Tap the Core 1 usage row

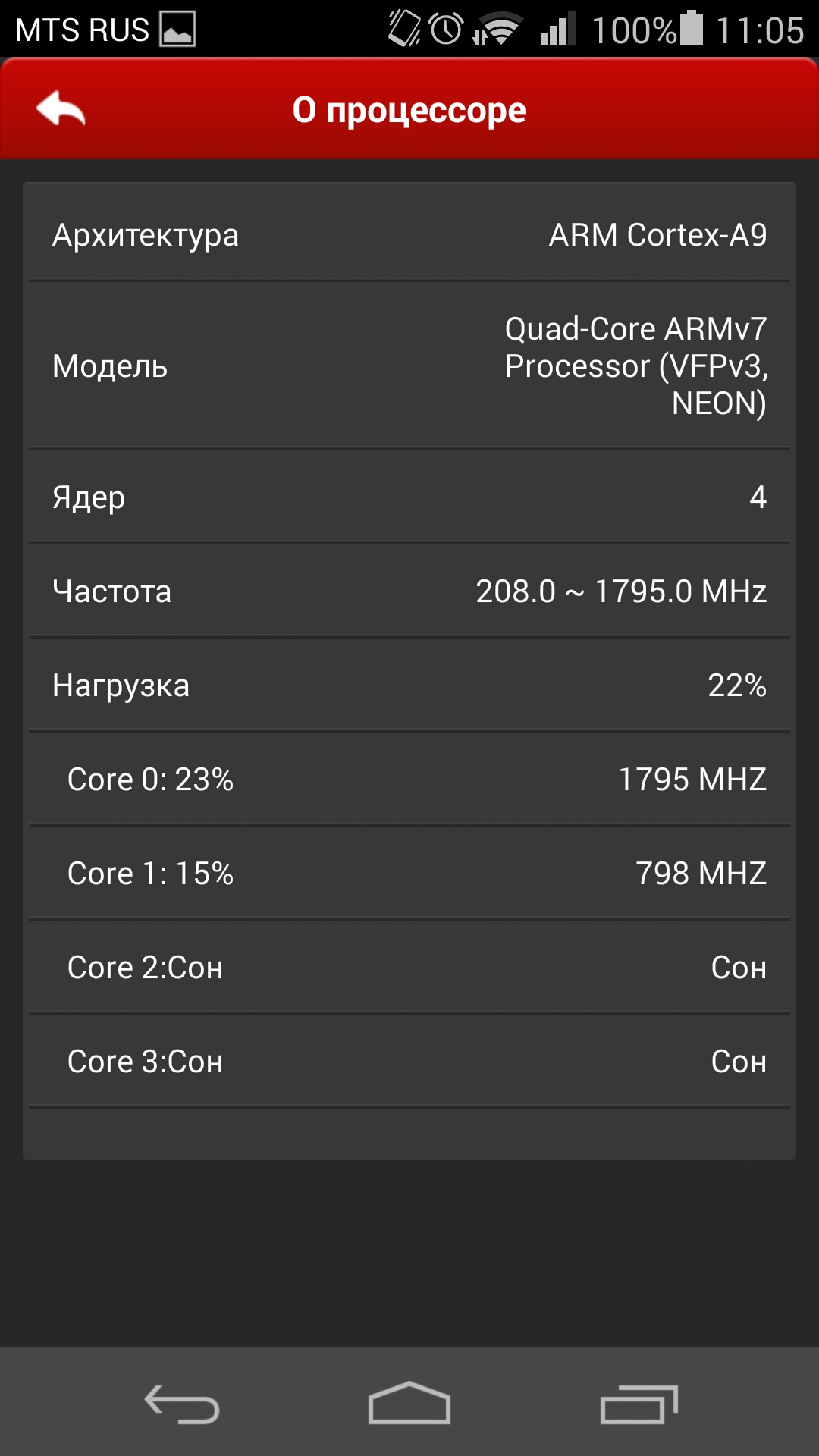(x=409, y=873)
